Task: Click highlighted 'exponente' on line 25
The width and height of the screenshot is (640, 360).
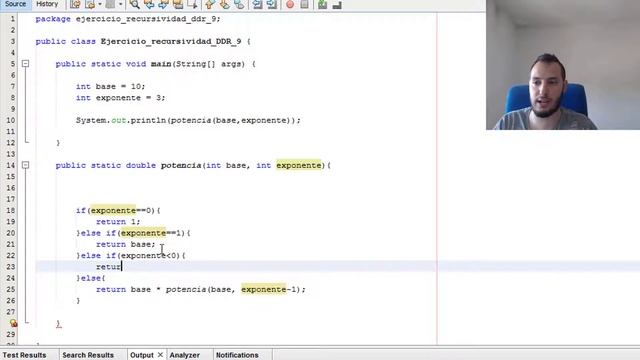Action: pos(264,289)
